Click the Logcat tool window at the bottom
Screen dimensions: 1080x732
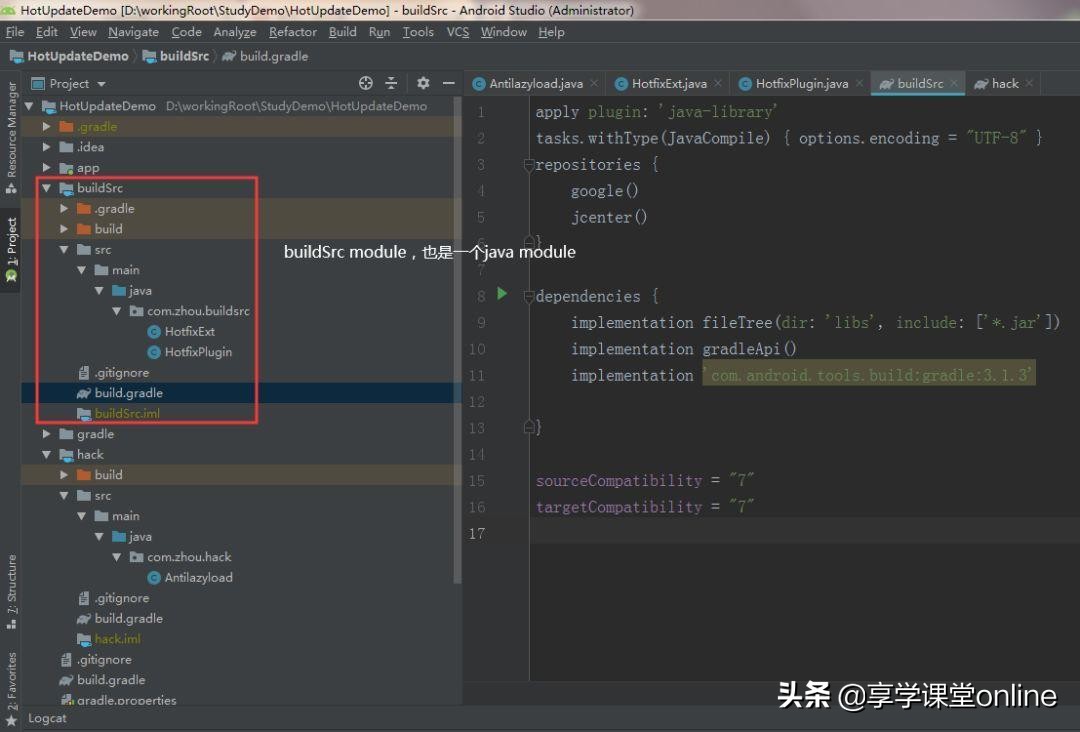[x=46, y=718]
